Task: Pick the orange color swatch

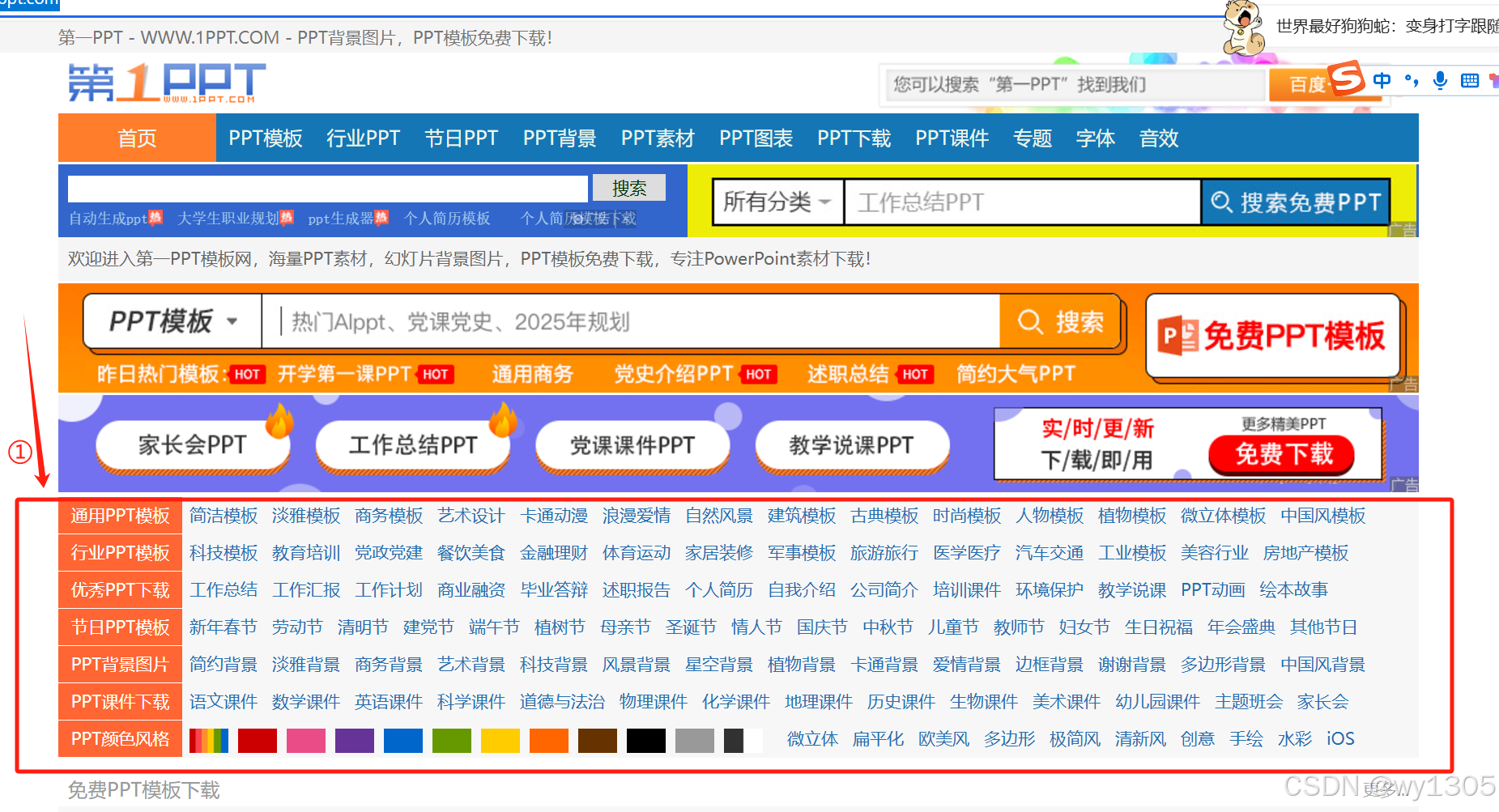Action: coord(549,740)
